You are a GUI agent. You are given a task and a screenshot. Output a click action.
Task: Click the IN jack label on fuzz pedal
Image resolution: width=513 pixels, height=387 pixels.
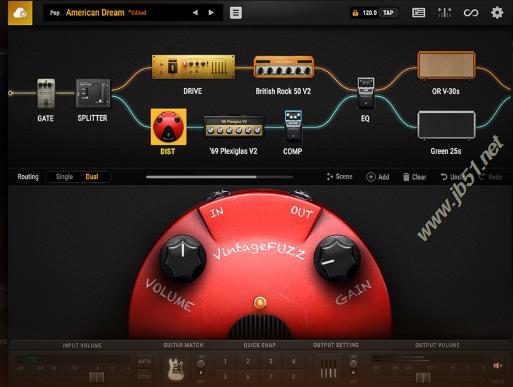tap(217, 212)
